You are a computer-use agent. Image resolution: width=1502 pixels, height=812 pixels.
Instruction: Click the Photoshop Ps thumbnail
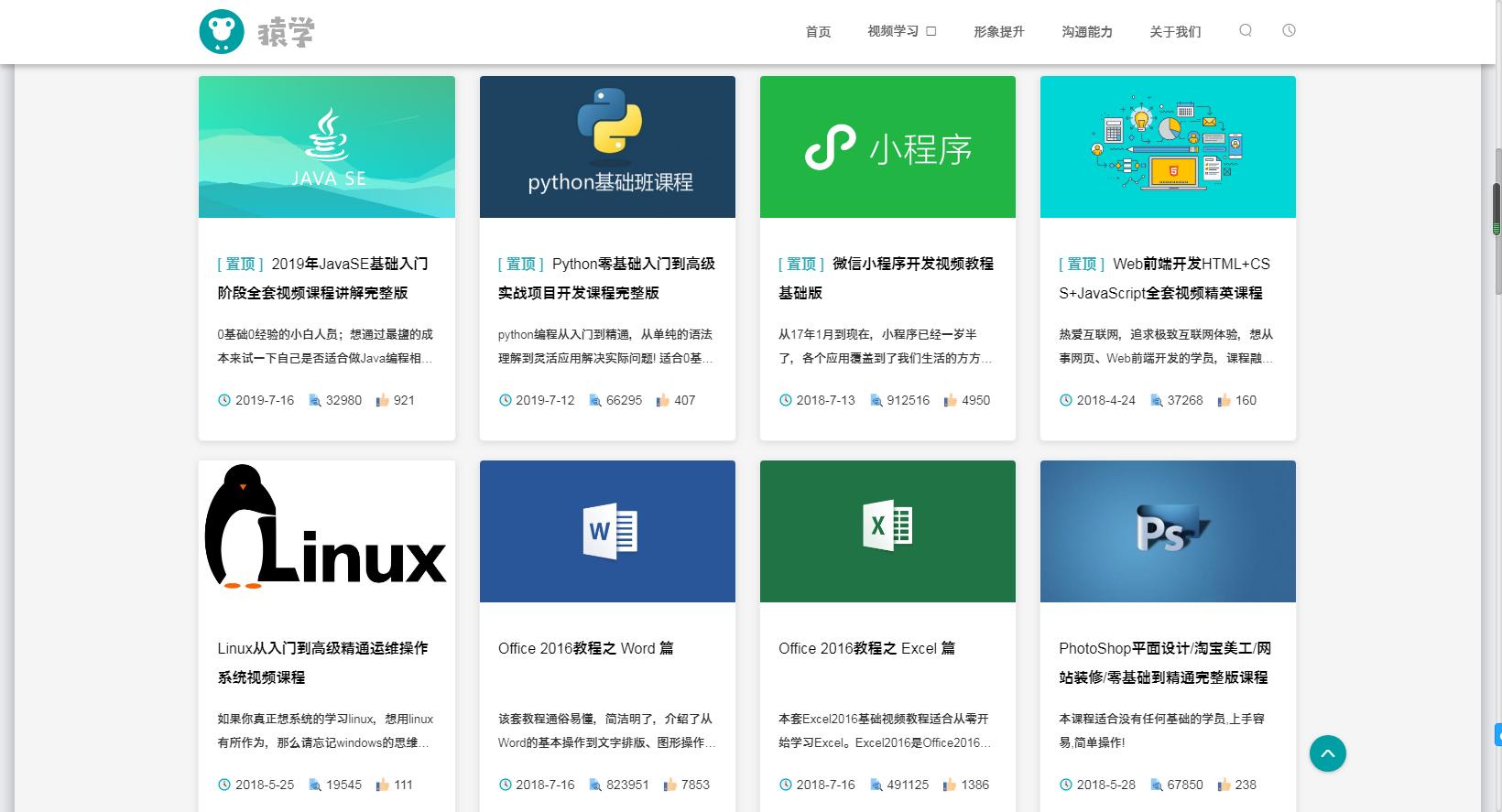pos(1168,531)
